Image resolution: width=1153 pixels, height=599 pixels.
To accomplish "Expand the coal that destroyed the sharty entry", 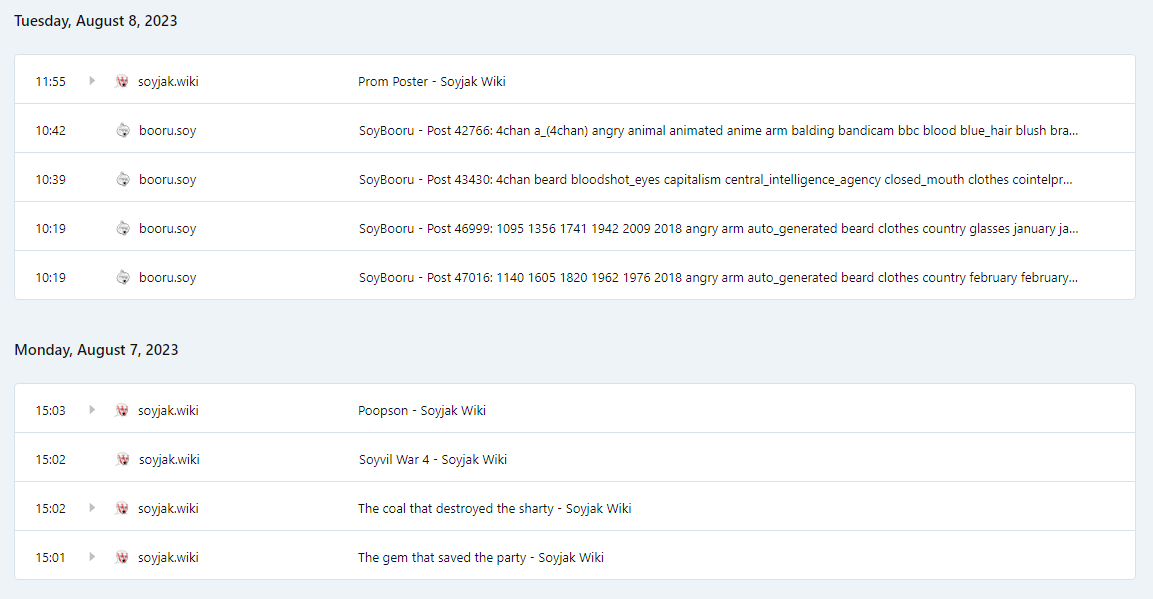I will click(x=92, y=508).
